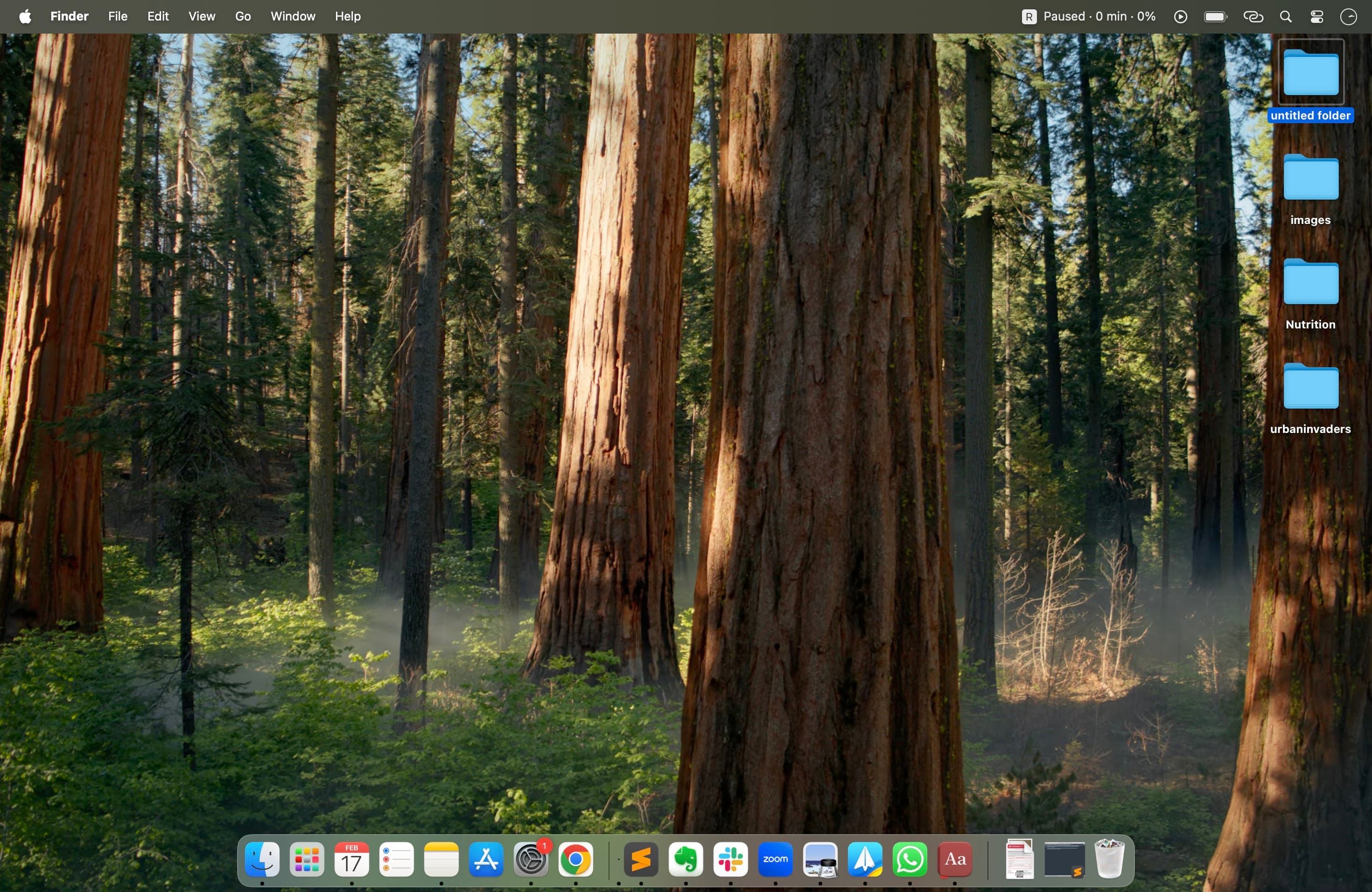Open the App Store from the Dock
Screen dimensions: 1372x892
(x=487, y=860)
